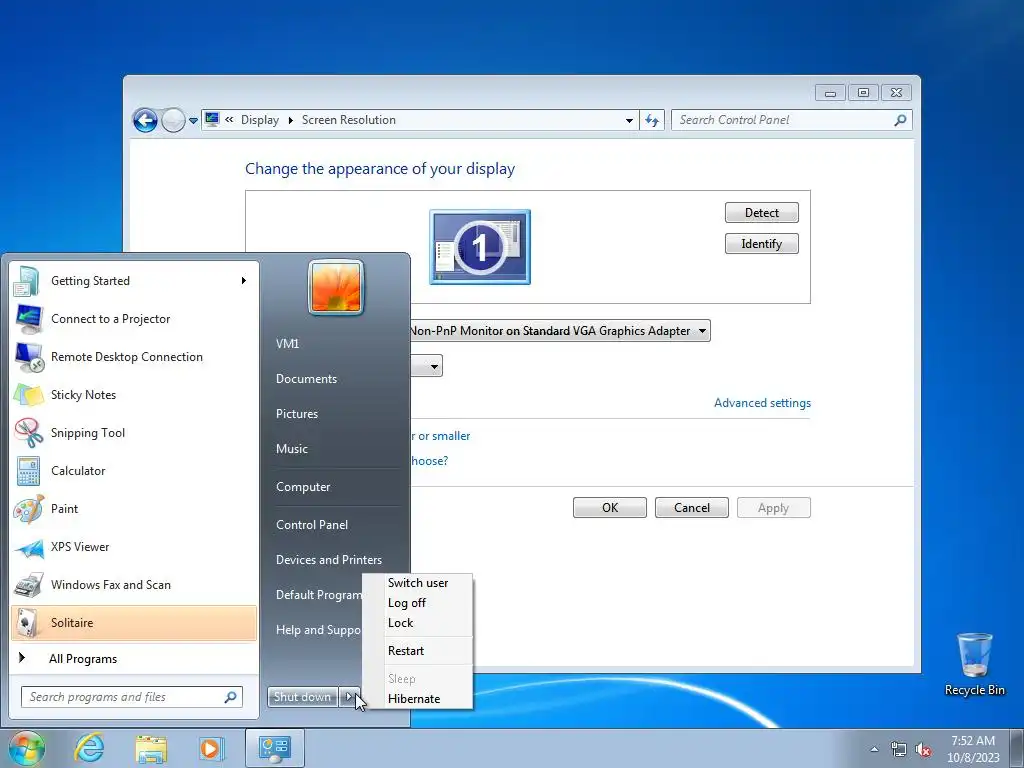Open Getting Started from Start menu
The image size is (1024, 768).
point(133,281)
